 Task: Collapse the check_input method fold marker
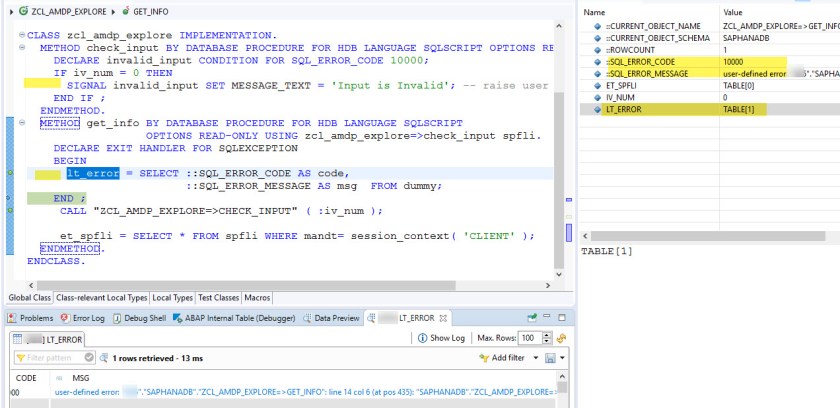tap(21, 48)
